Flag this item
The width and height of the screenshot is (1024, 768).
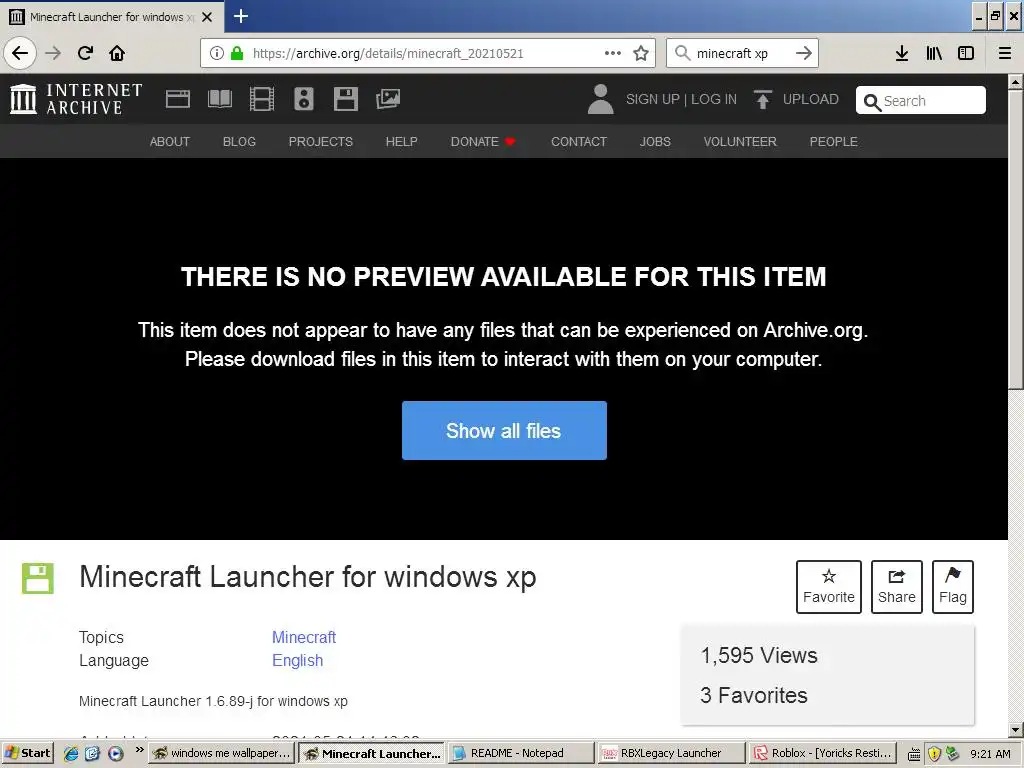pyautogui.click(x=953, y=586)
